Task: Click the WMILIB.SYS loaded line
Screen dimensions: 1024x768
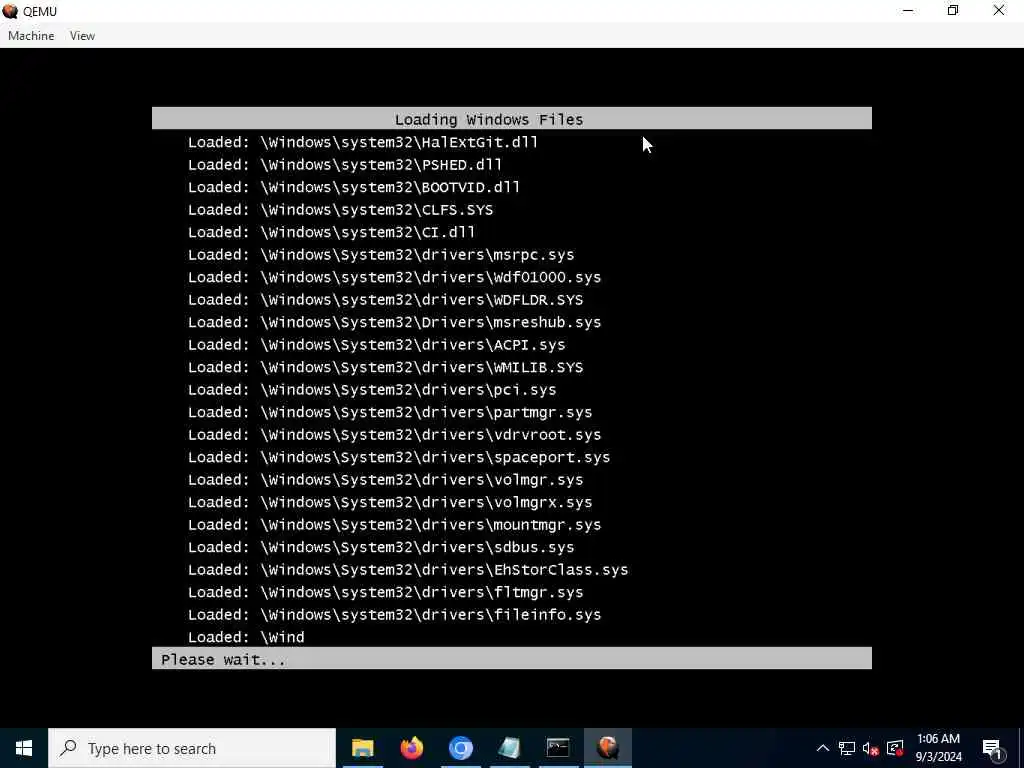Action: click(386, 368)
